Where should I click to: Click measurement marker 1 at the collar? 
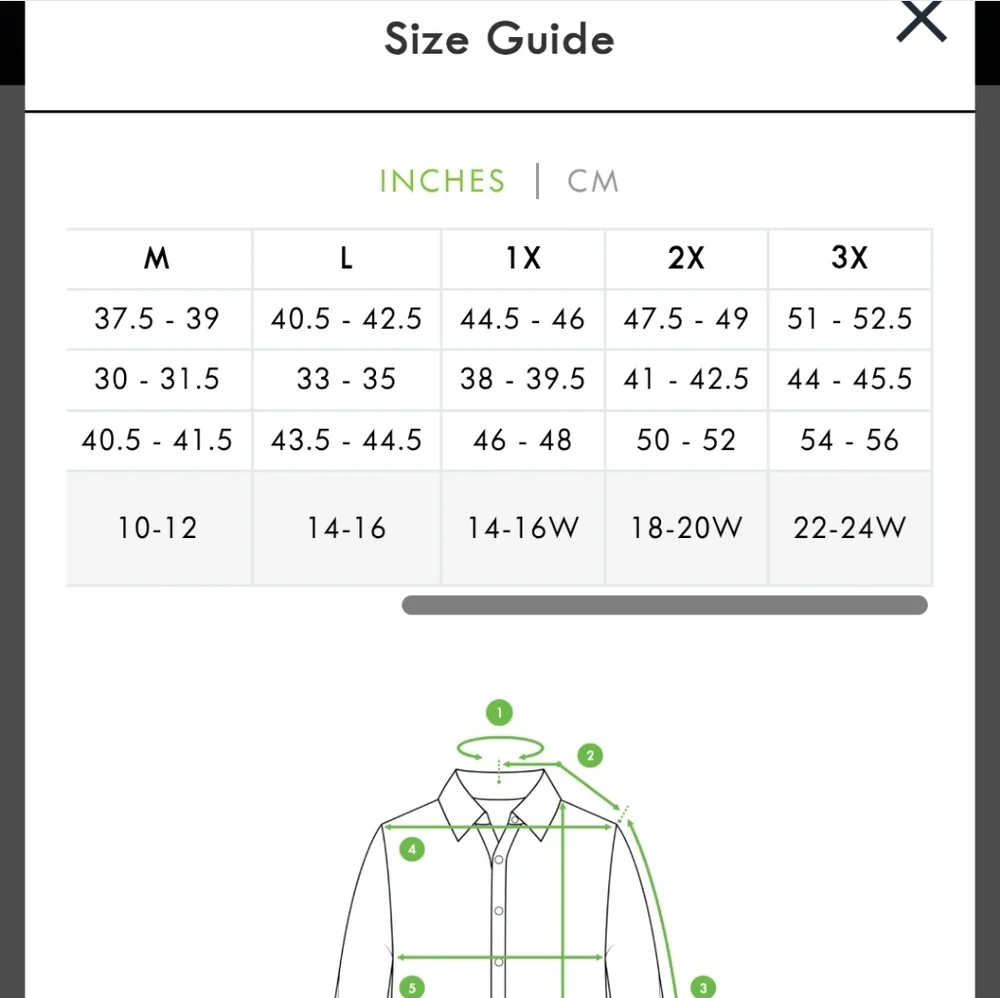tap(499, 713)
